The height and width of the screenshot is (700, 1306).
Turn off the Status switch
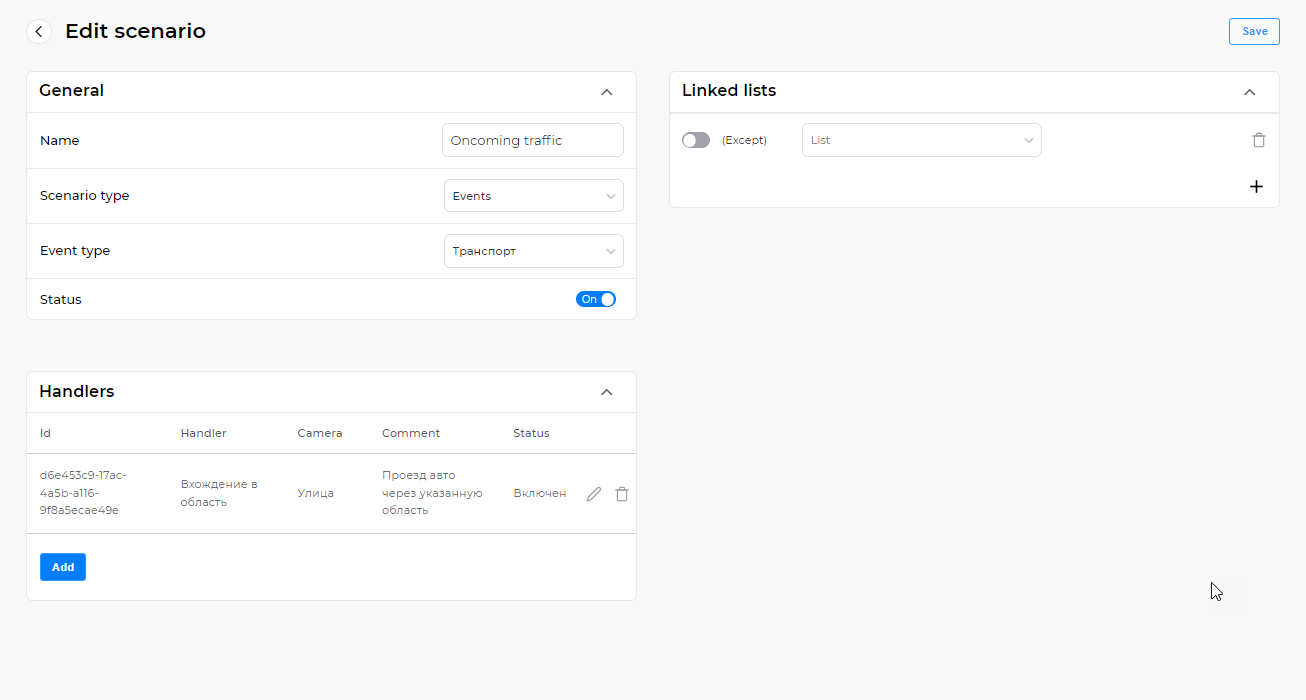[x=596, y=299]
